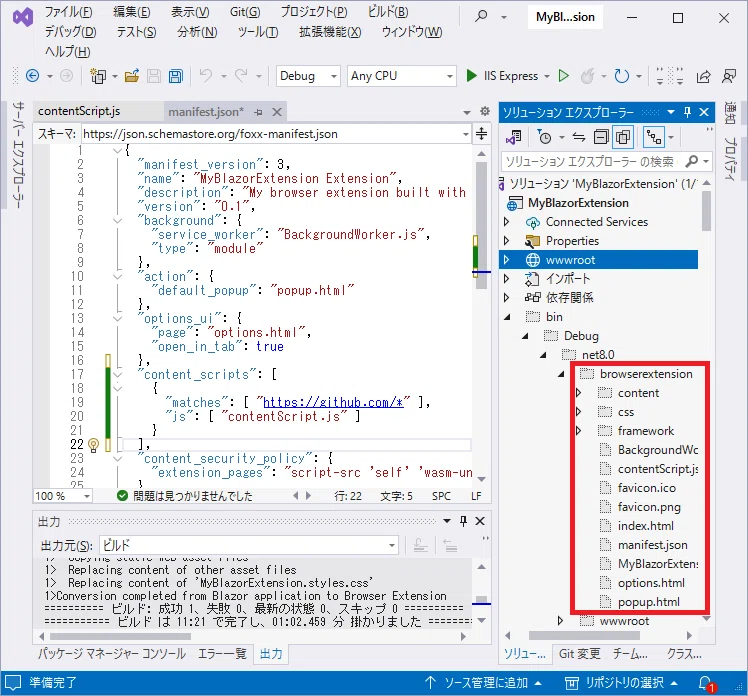Toggle the nesting view icon in Solution Explorer
The width and height of the screenshot is (748, 696).
coord(654,137)
